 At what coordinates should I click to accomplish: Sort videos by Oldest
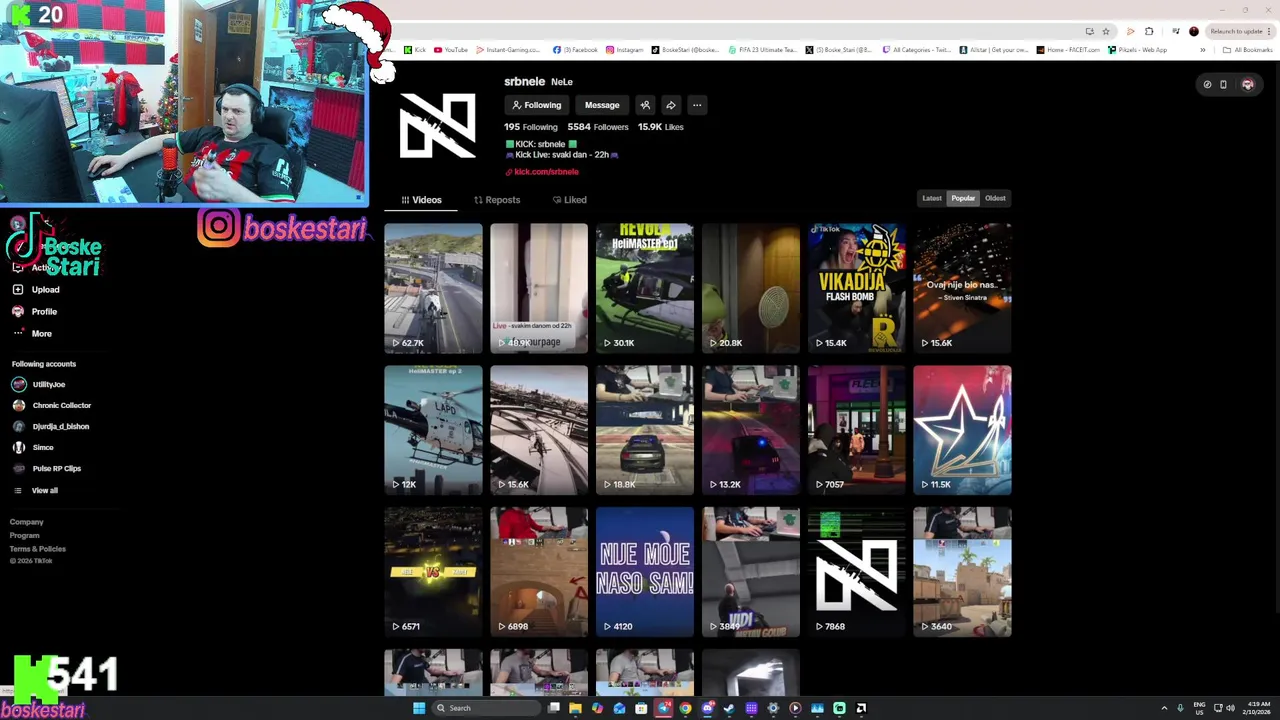point(995,198)
